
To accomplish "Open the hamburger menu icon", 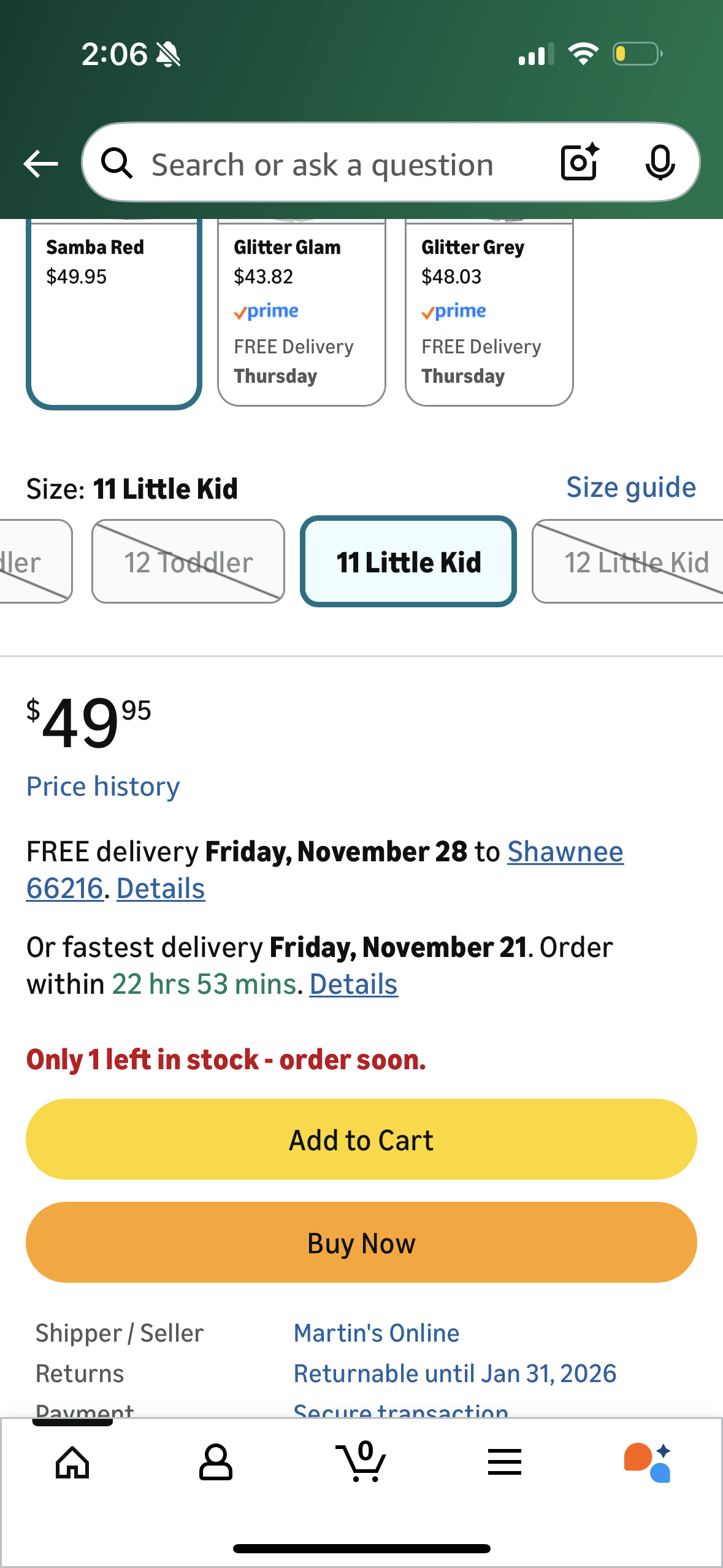I will click(505, 1462).
